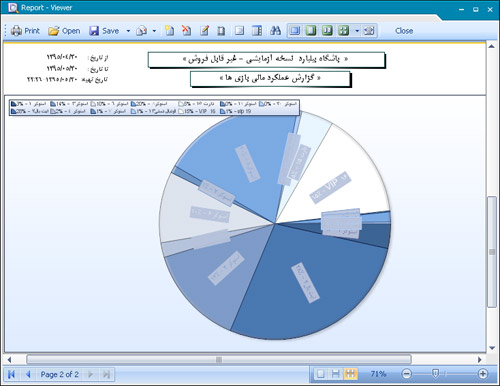Expand the Send Email dropdown arrow
500x386 pixels.
point(154,31)
